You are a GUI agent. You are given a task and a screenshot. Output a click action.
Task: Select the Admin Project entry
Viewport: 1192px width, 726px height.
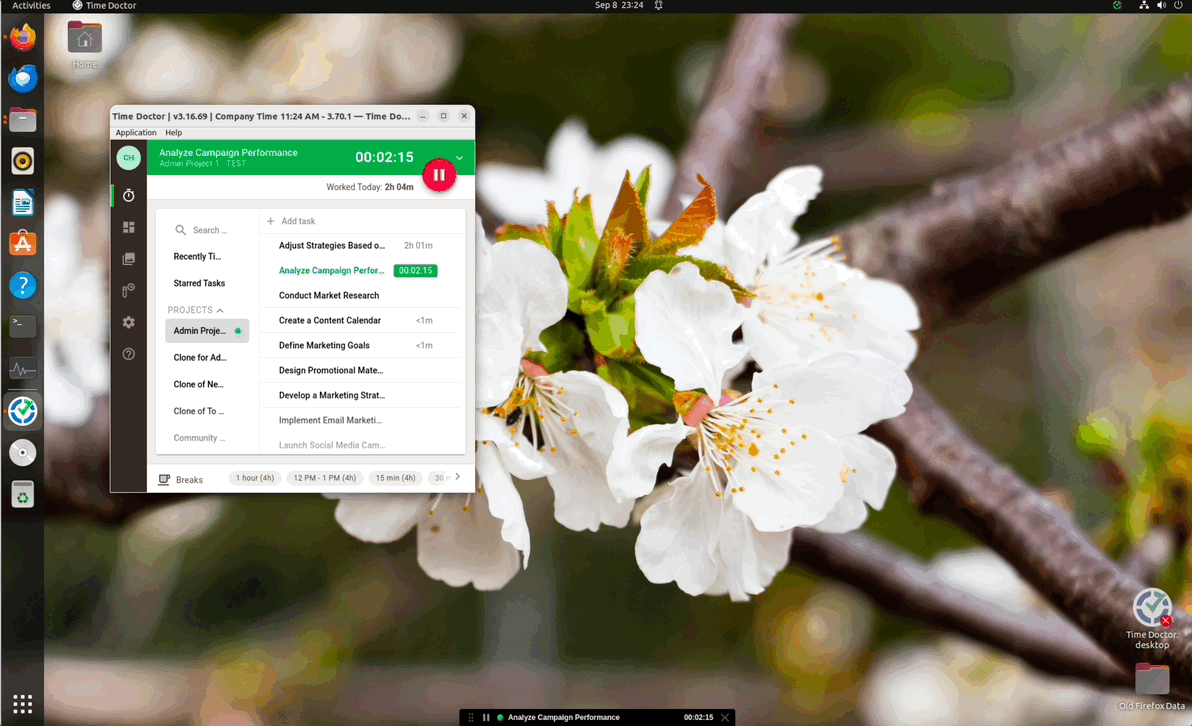[x=207, y=331]
